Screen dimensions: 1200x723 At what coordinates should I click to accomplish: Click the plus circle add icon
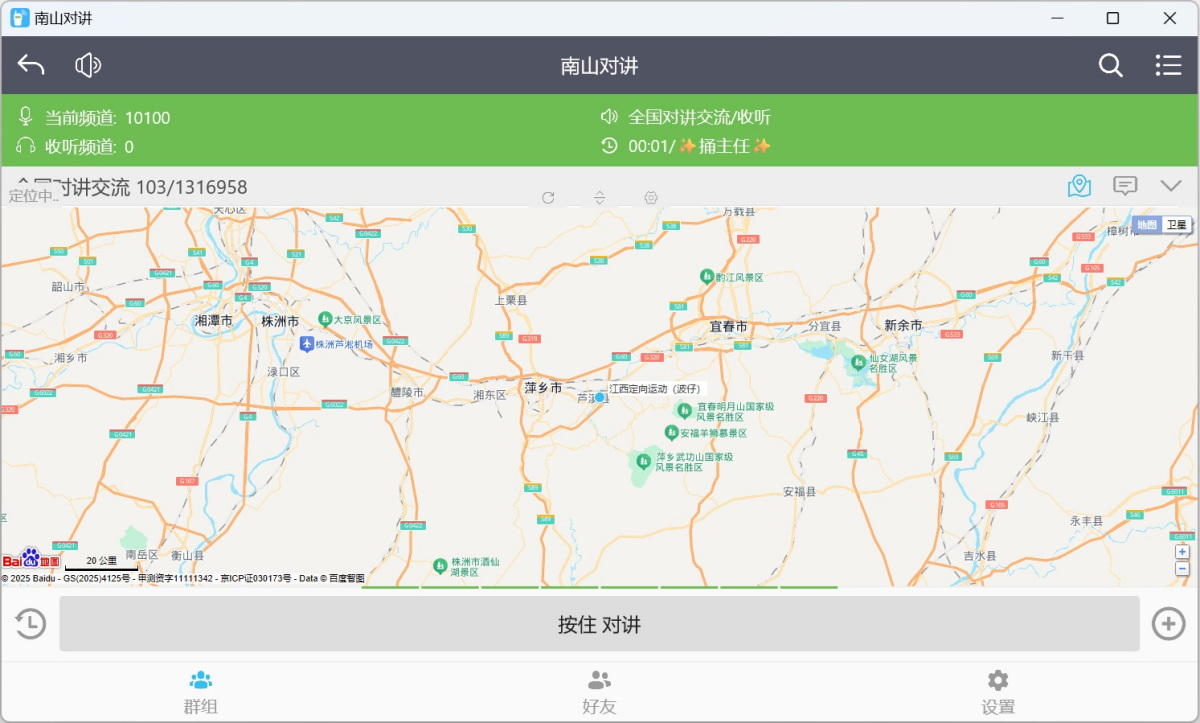tap(1168, 624)
